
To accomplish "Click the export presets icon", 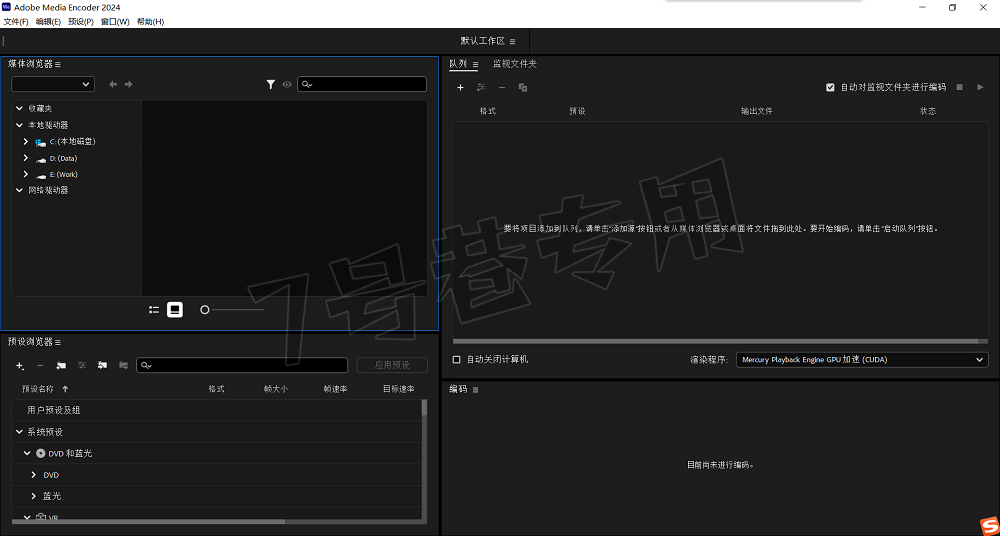I will coord(123,366).
